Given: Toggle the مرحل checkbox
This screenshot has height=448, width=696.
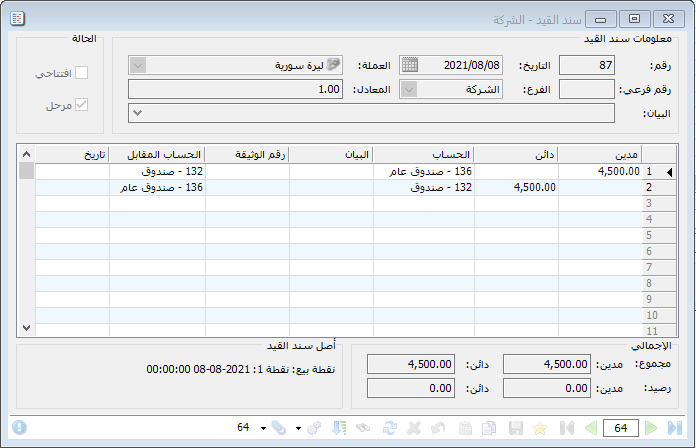Looking at the screenshot, I should point(81,105).
